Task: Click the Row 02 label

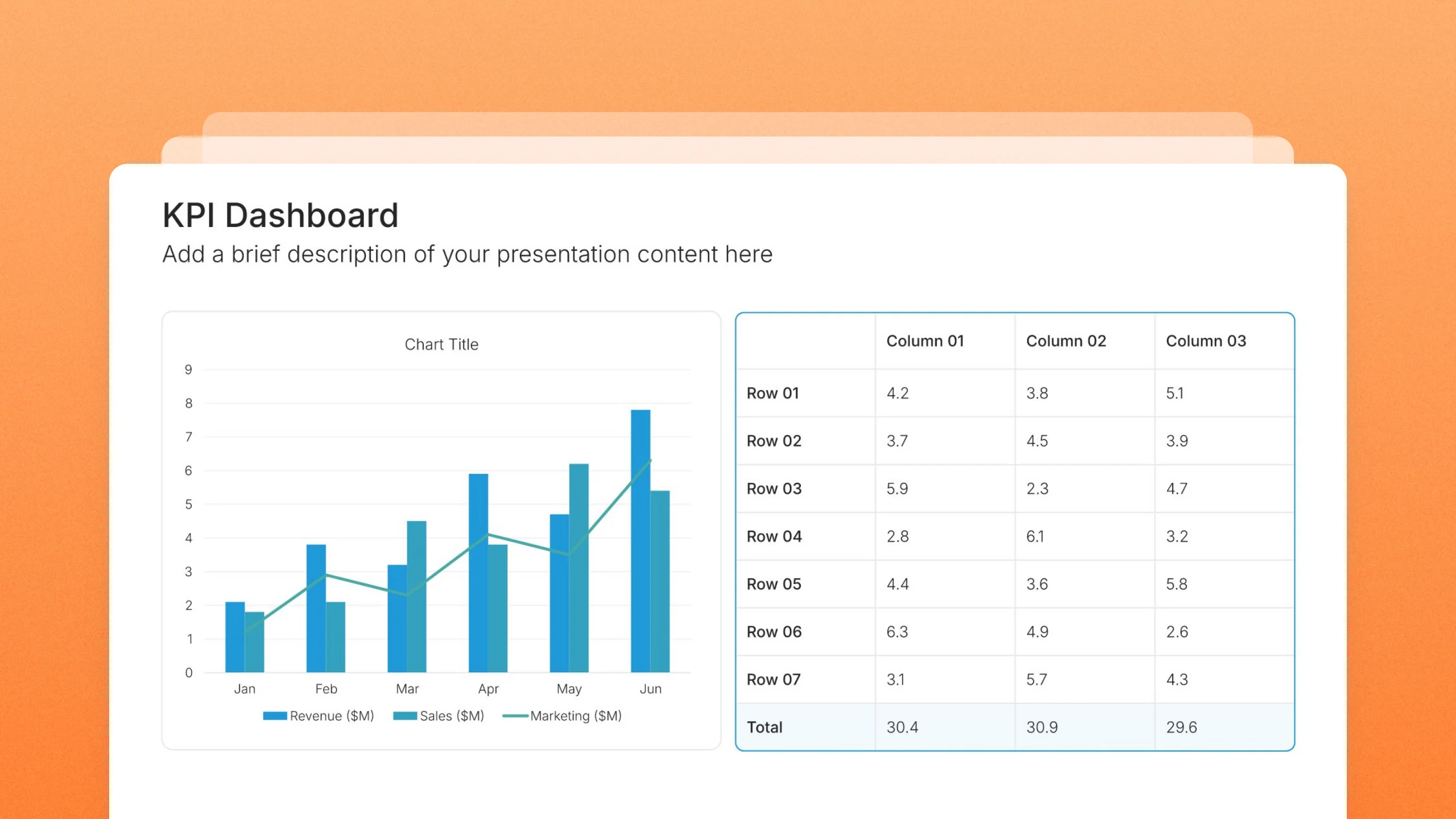Action: point(774,441)
